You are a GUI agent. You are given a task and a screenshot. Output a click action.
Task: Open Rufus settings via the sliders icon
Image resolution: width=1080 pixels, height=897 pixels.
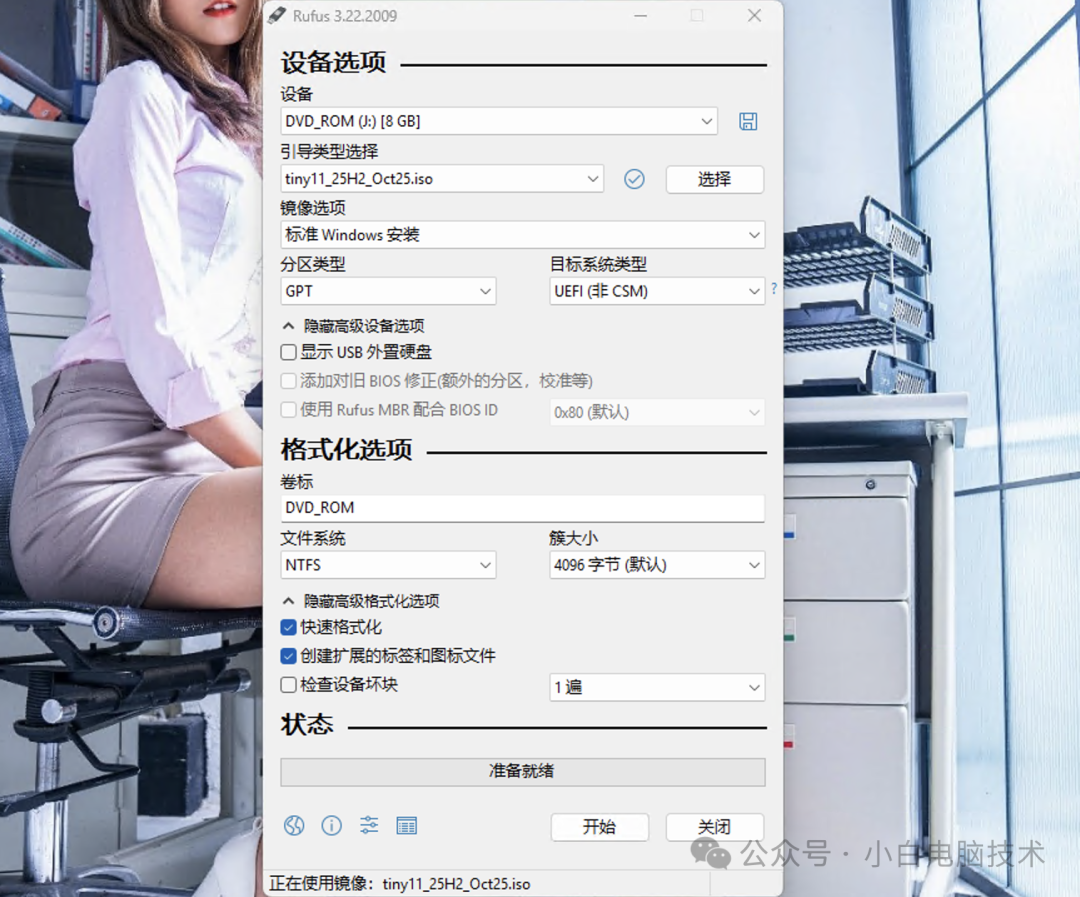point(368,825)
